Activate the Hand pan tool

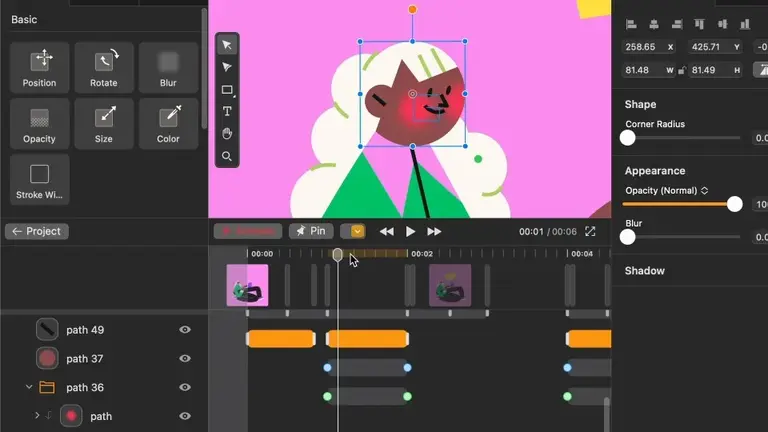pos(227,134)
